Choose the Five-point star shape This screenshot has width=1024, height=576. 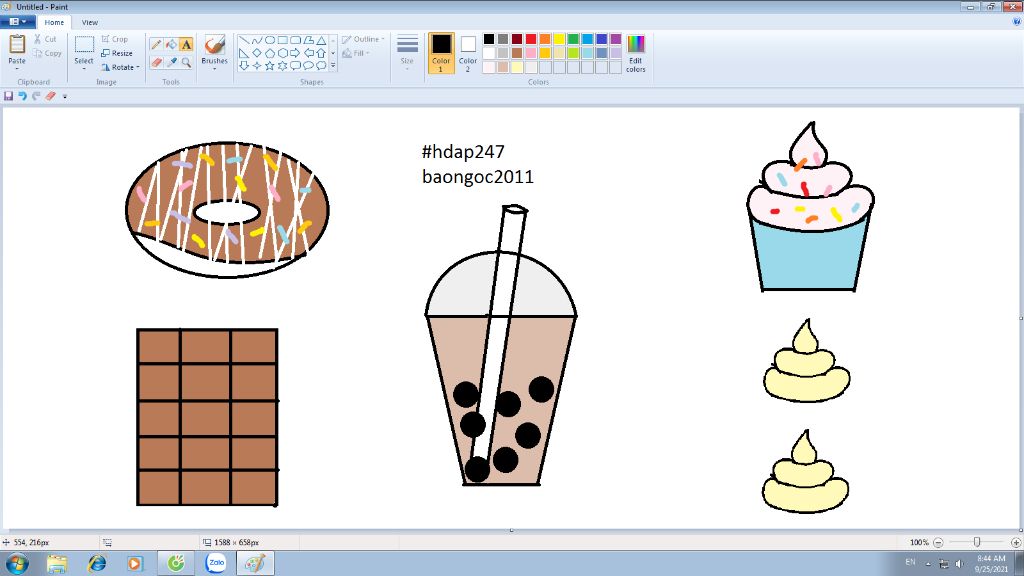(x=270, y=65)
